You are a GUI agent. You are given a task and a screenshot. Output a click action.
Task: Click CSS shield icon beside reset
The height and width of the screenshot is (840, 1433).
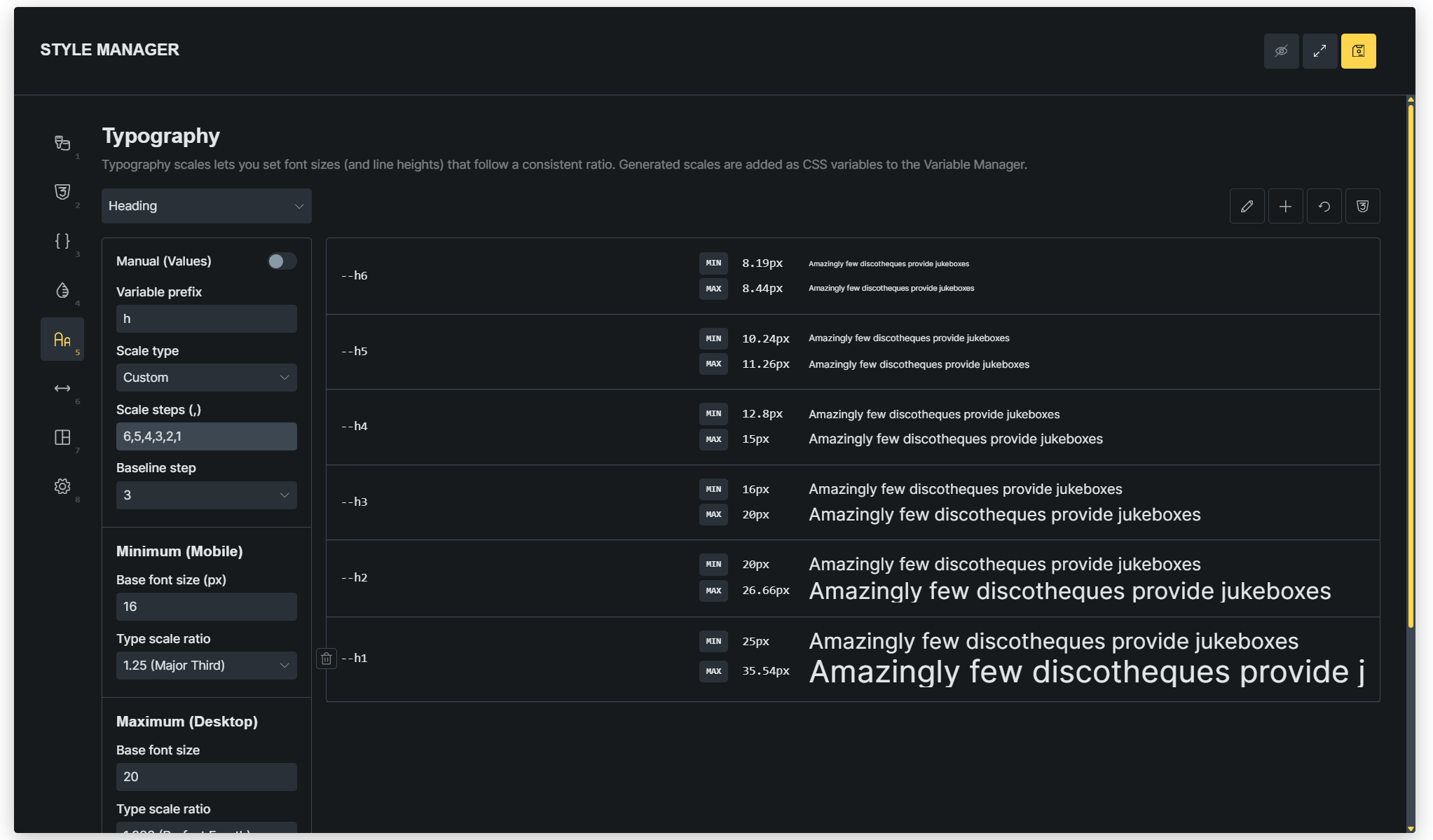point(1362,206)
